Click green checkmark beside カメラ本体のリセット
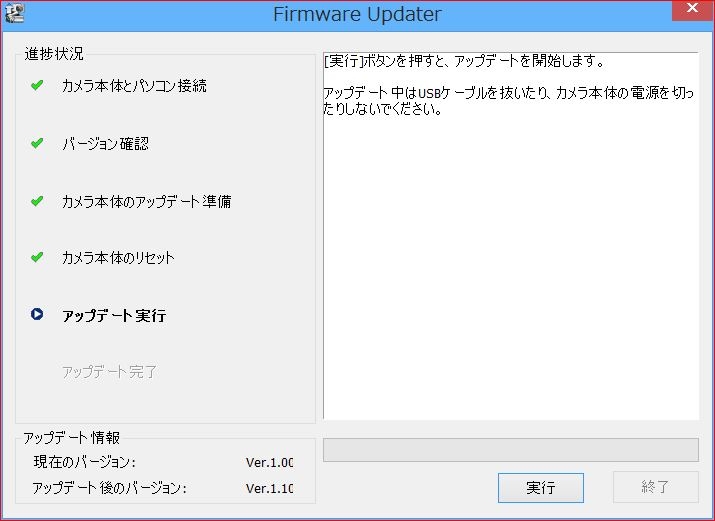This screenshot has height=521, width=715. pos(37,257)
